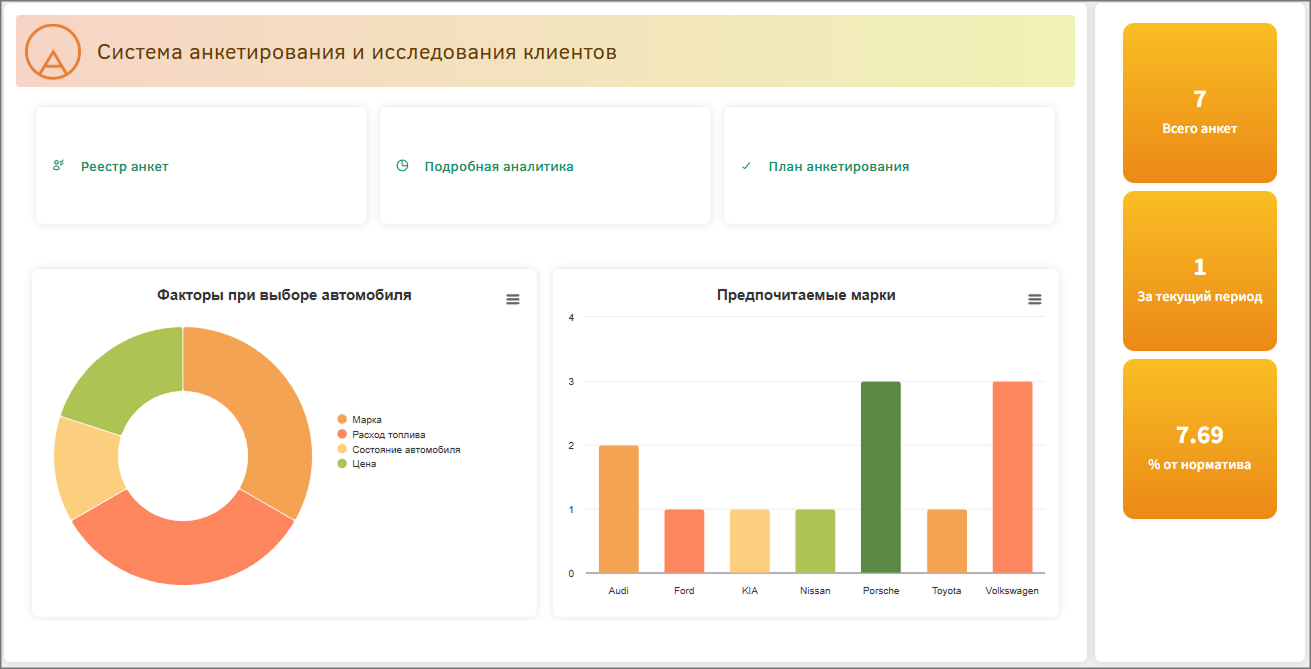
Task: Click the Audi bar in chart
Action: (618, 509)
